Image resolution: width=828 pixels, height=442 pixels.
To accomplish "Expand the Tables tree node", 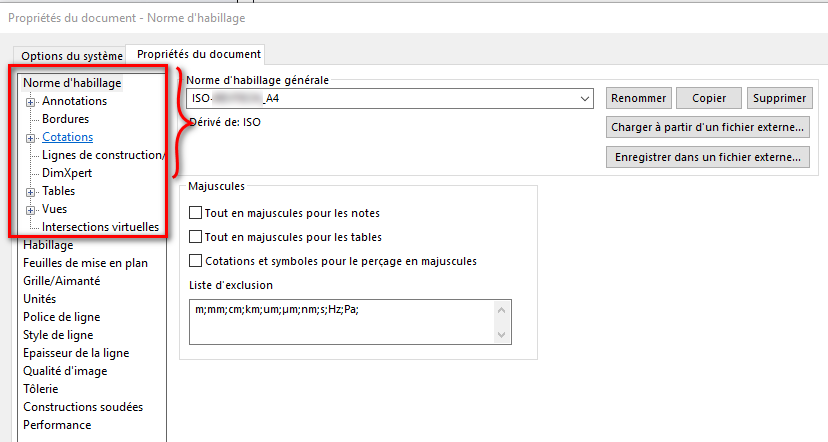I will [31, 192].
